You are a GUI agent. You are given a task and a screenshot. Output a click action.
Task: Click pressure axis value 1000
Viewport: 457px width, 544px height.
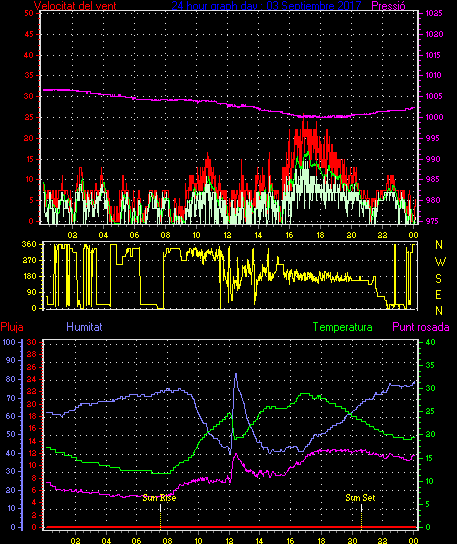(x=434, y=117)
